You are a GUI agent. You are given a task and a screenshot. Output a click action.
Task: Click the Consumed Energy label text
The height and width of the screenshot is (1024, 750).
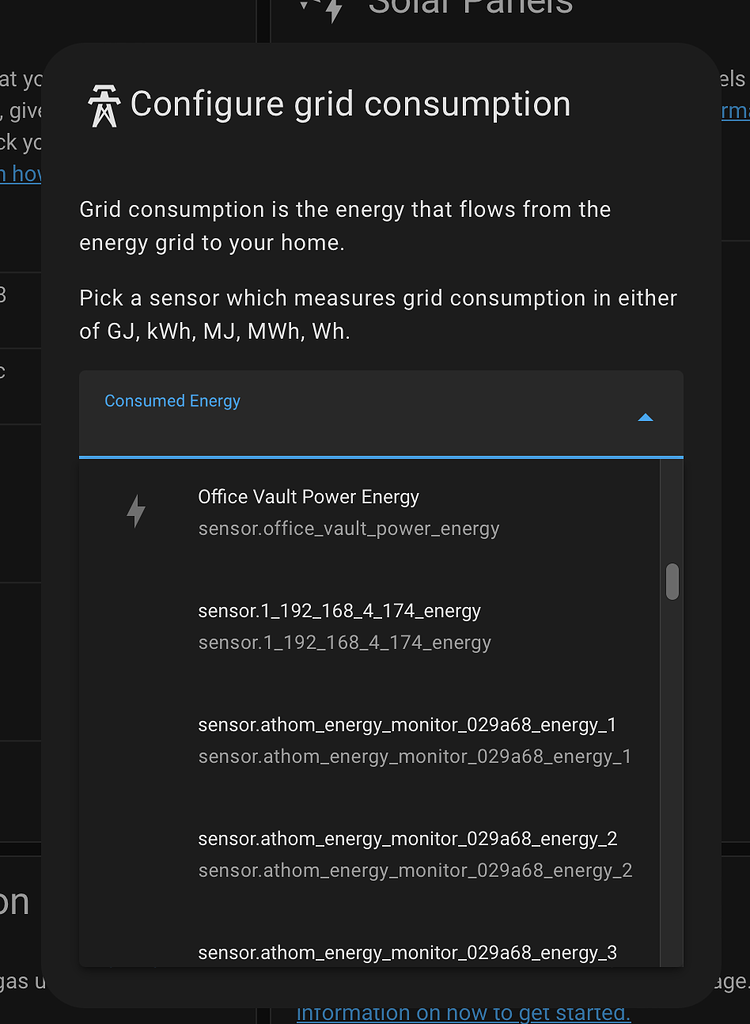point(171,400)
